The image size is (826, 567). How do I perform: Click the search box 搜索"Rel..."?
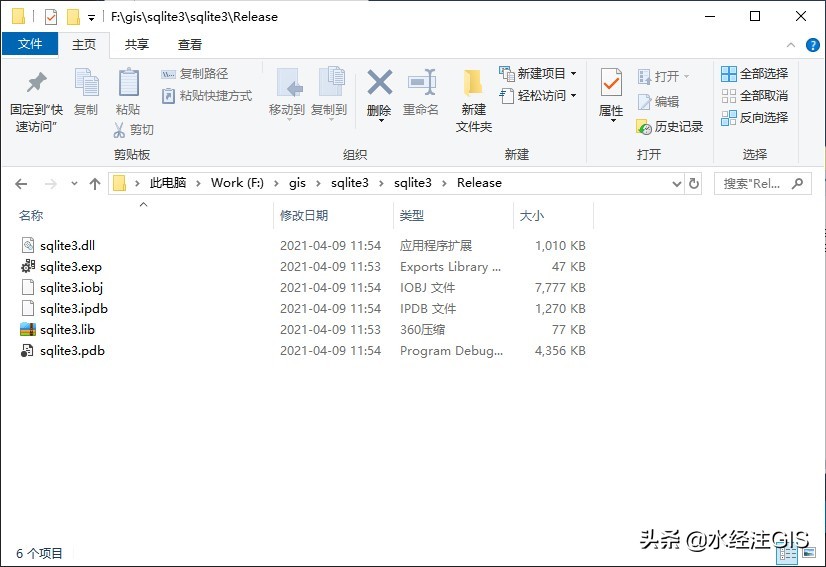[x=762, y=183]
